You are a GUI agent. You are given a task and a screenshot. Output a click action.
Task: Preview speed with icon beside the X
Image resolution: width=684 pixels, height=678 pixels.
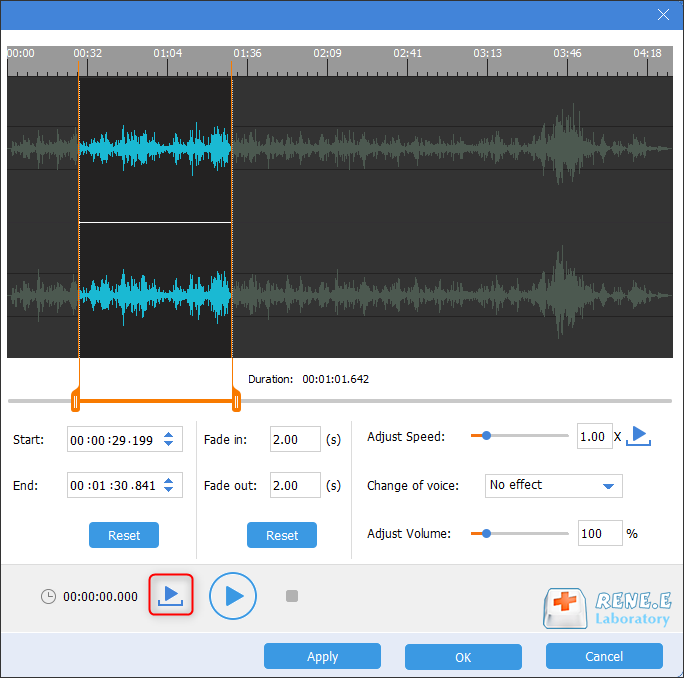click(x=638, y=436)
